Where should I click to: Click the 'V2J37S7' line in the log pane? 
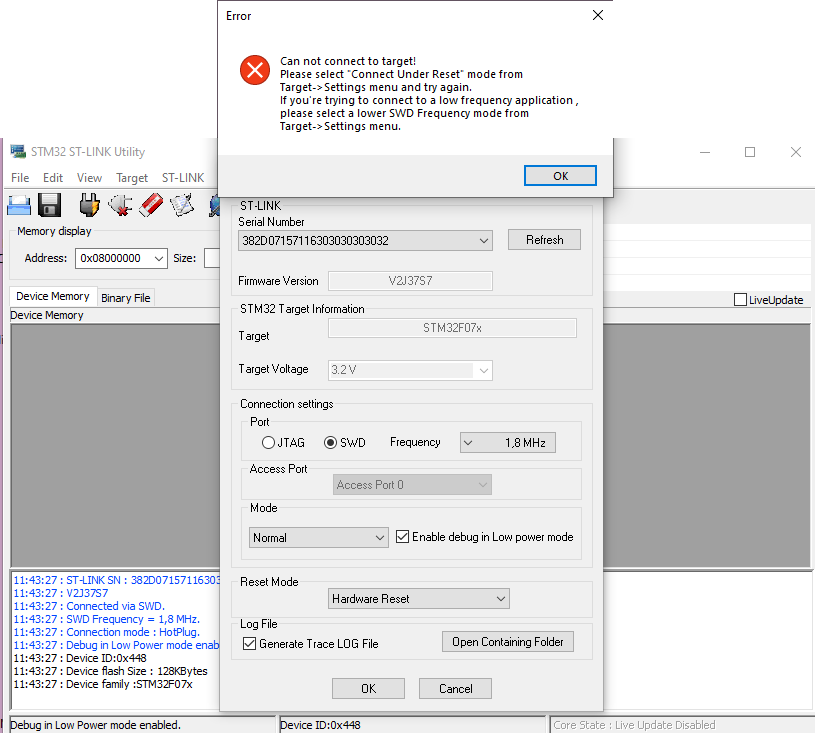60,593
